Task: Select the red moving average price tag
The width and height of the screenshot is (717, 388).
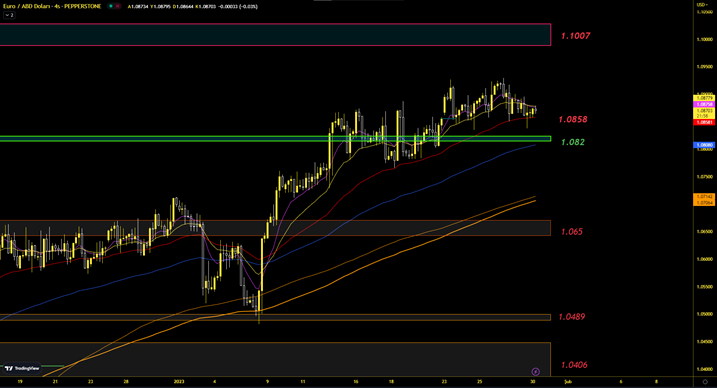Action: tap(704, 122)
